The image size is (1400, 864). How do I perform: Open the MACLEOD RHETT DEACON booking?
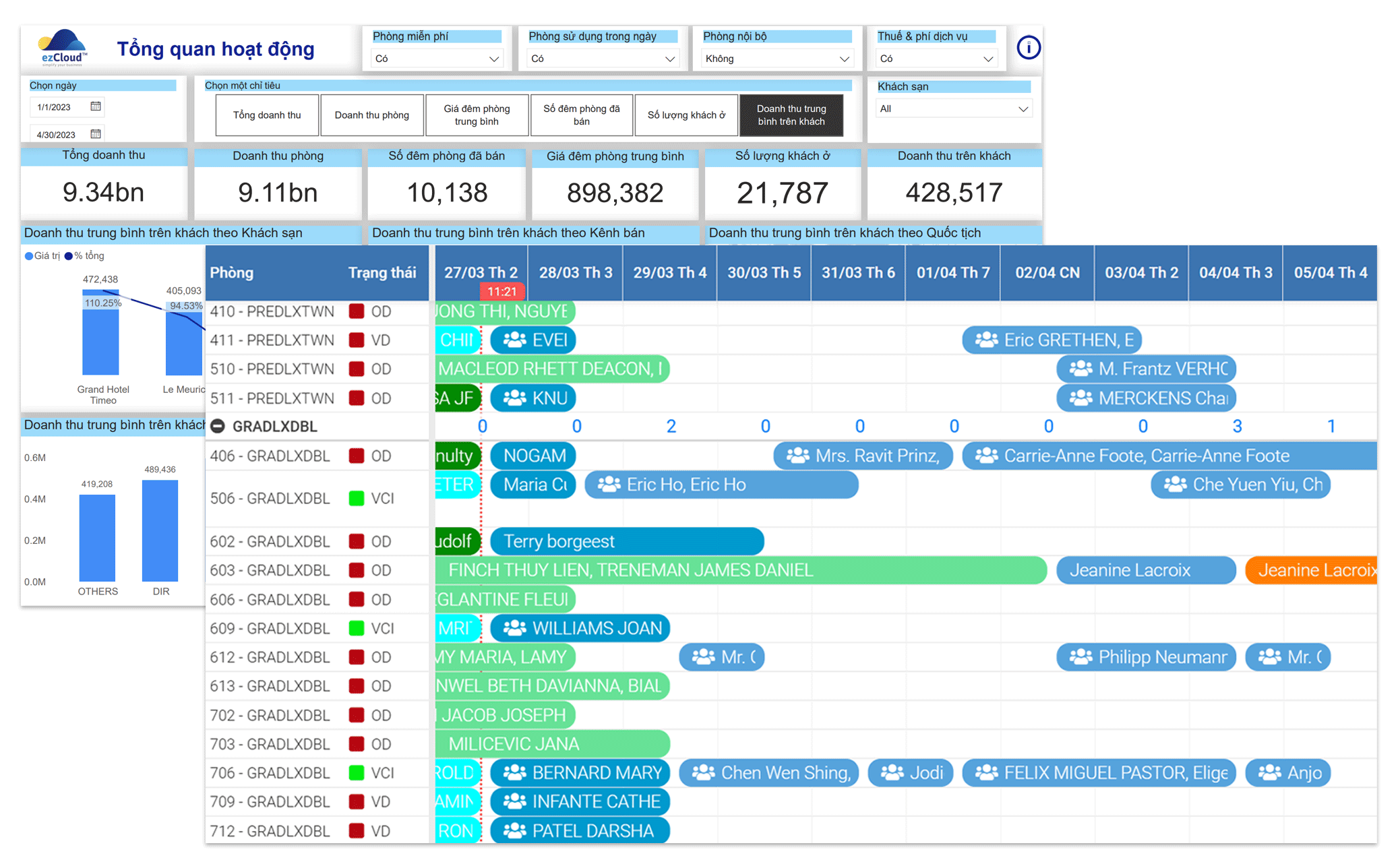click(553, 369)
